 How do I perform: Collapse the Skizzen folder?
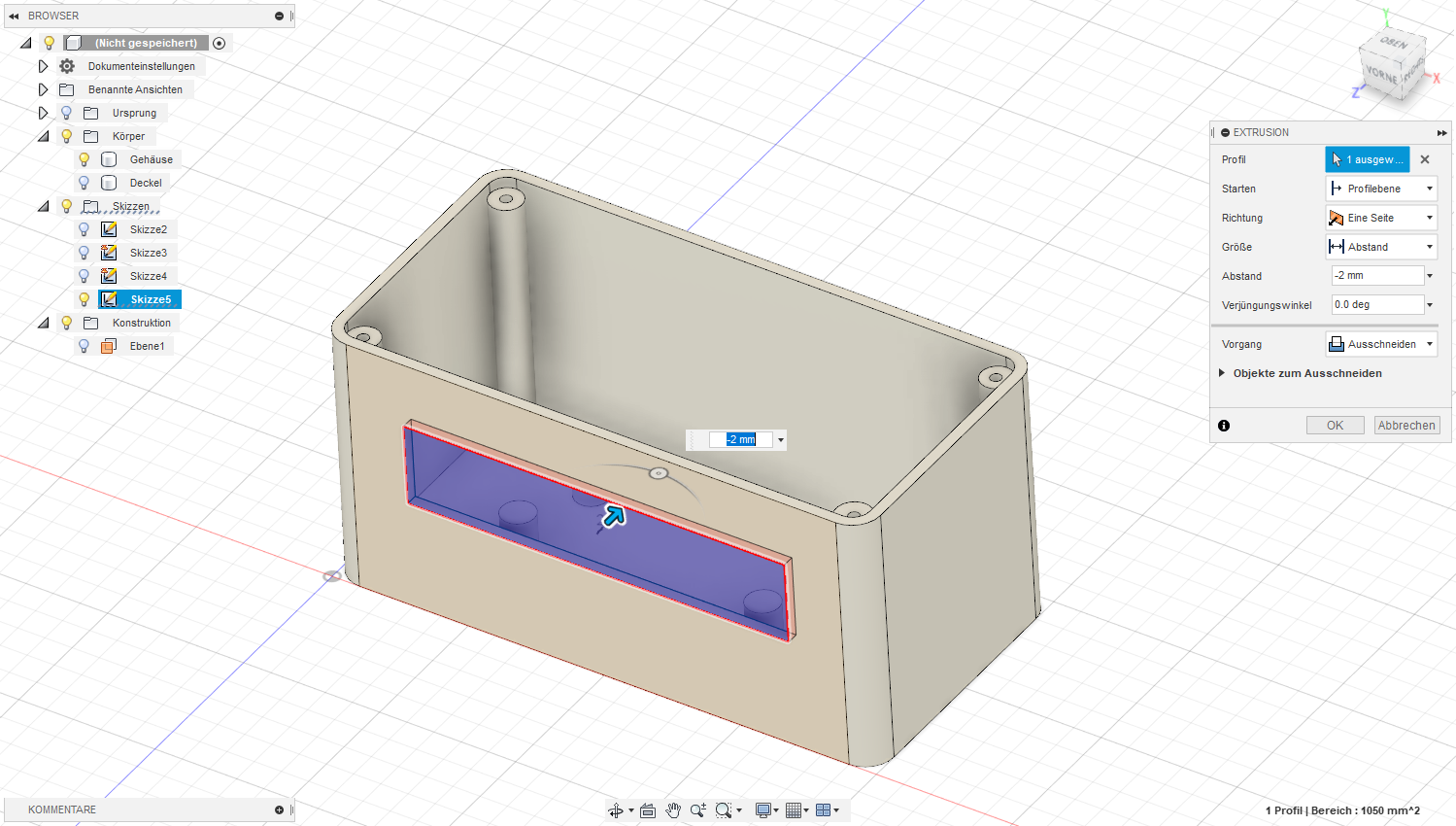click(x=43, y=206)
